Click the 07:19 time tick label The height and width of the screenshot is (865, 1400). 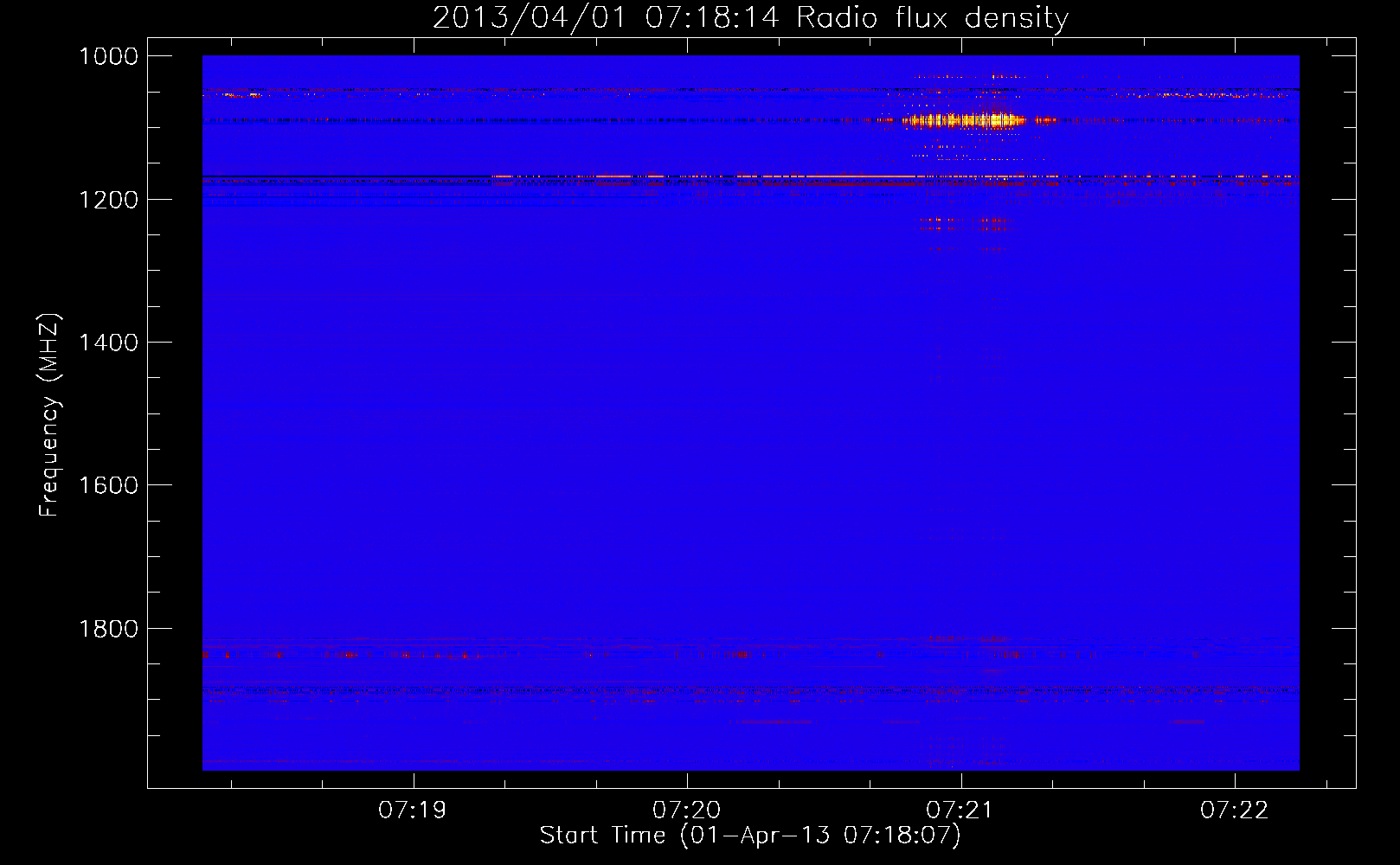(413, 811)
